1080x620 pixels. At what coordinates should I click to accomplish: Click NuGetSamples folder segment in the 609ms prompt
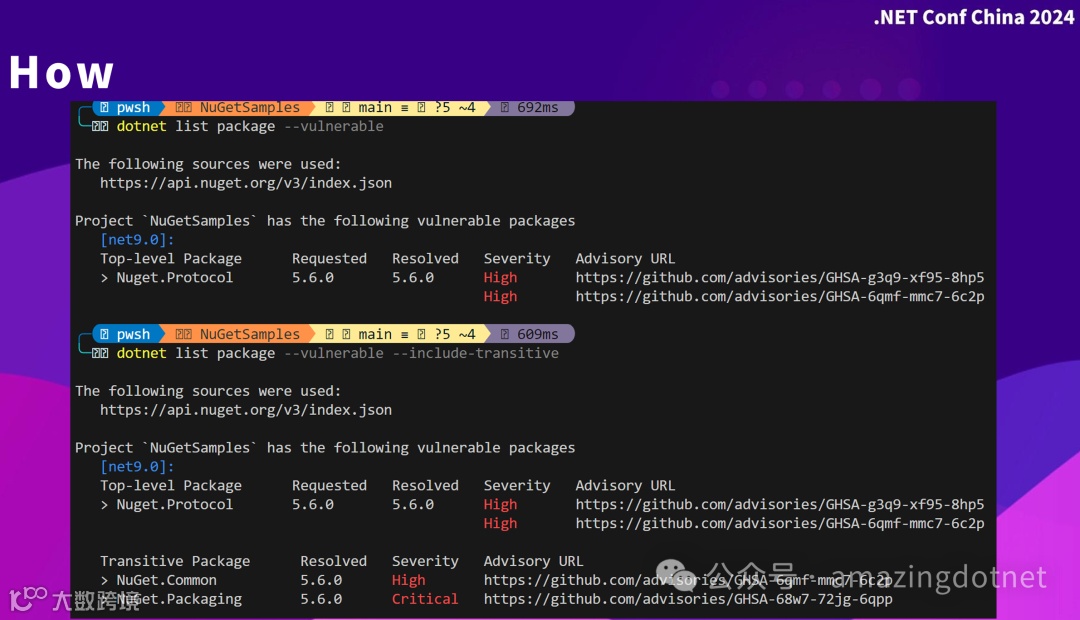[238, 334]
